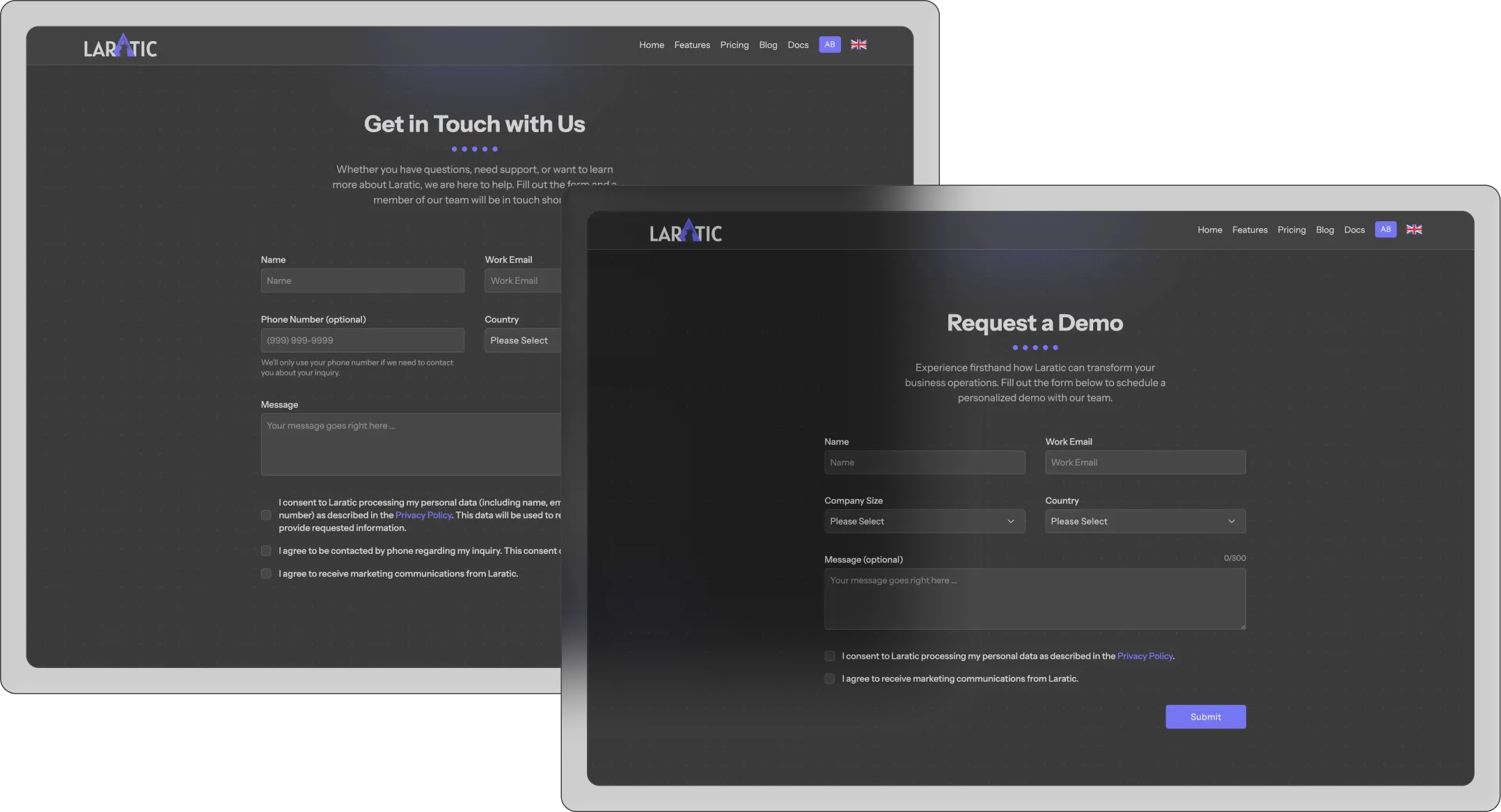Image resolution: width=1501 pixels, height=812 pixels.
Task: Click the AB avatar badge on the contact page
Action: coord(829,45)
